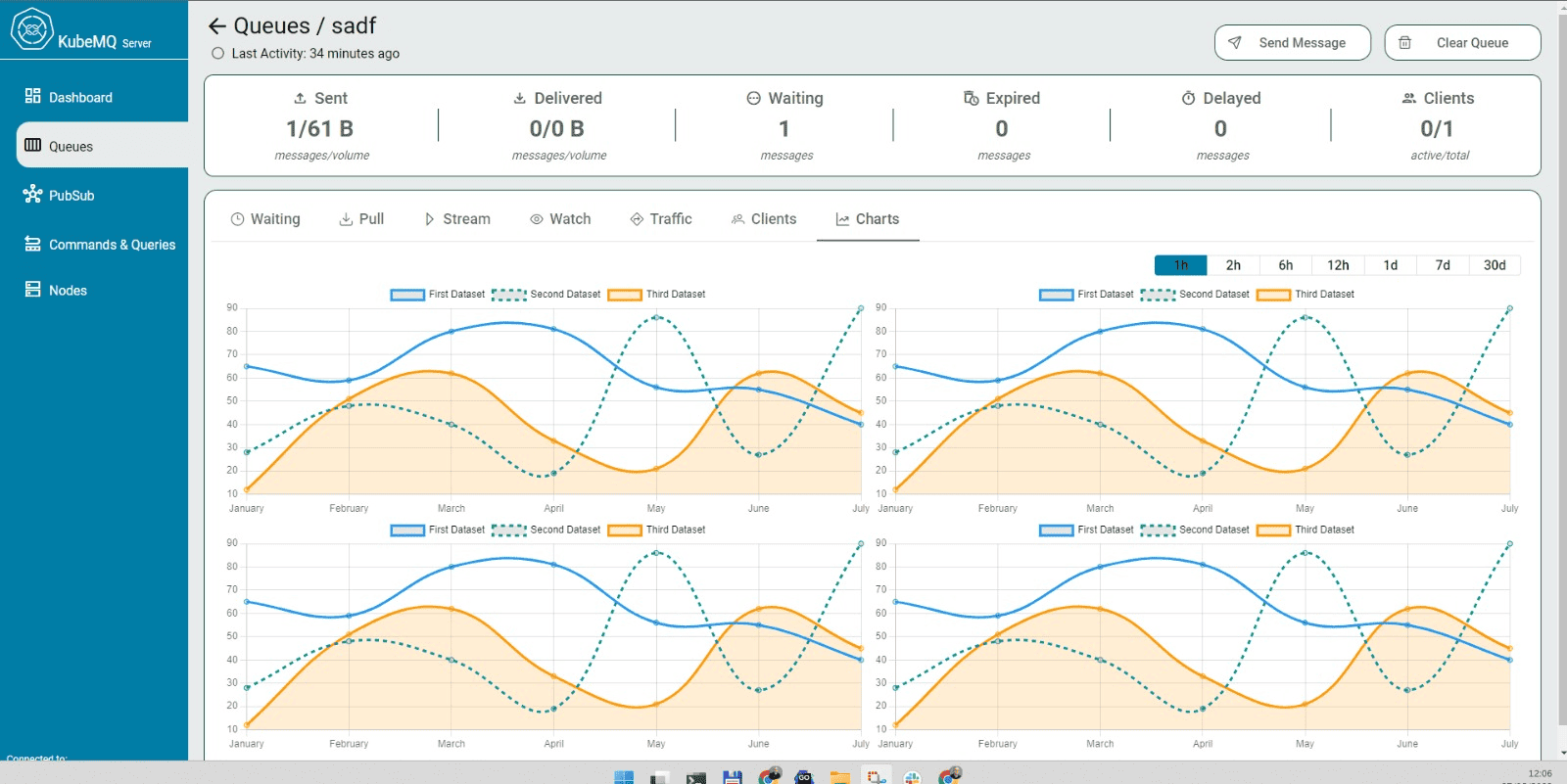The height and width of the screenshot is (784, 1567).
Task: Click the diamond icon on Traffic tab
Action: (637, 219)
